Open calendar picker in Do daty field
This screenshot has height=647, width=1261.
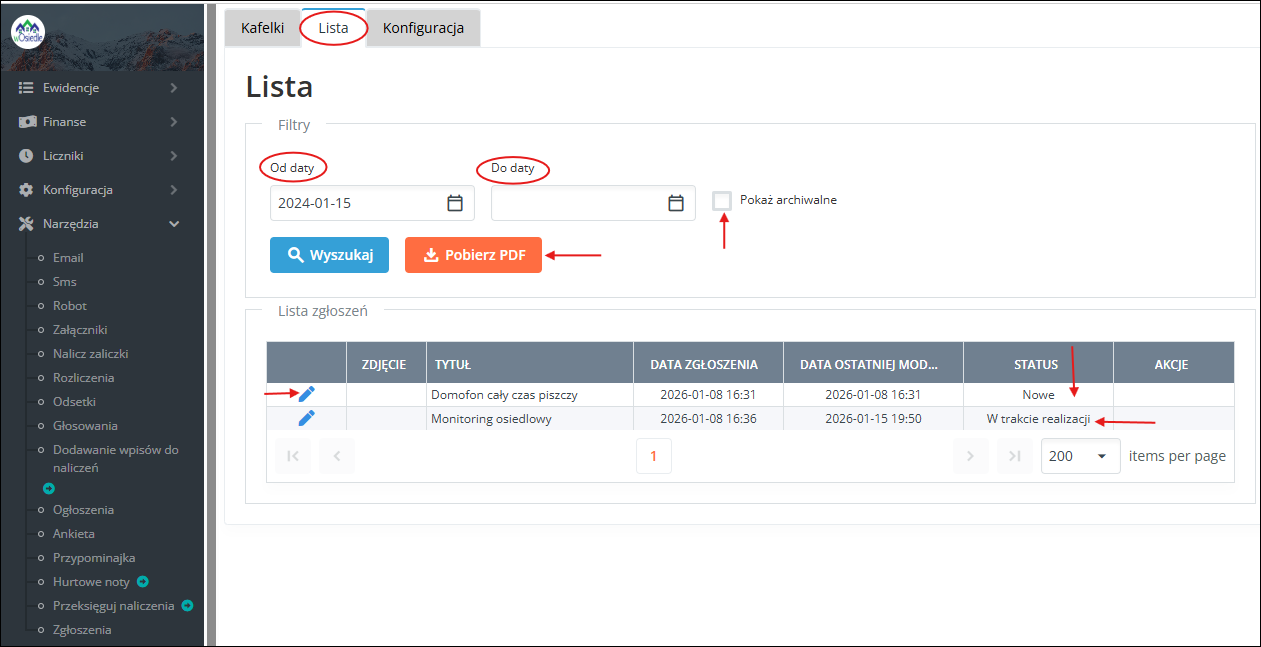(676, 203)
